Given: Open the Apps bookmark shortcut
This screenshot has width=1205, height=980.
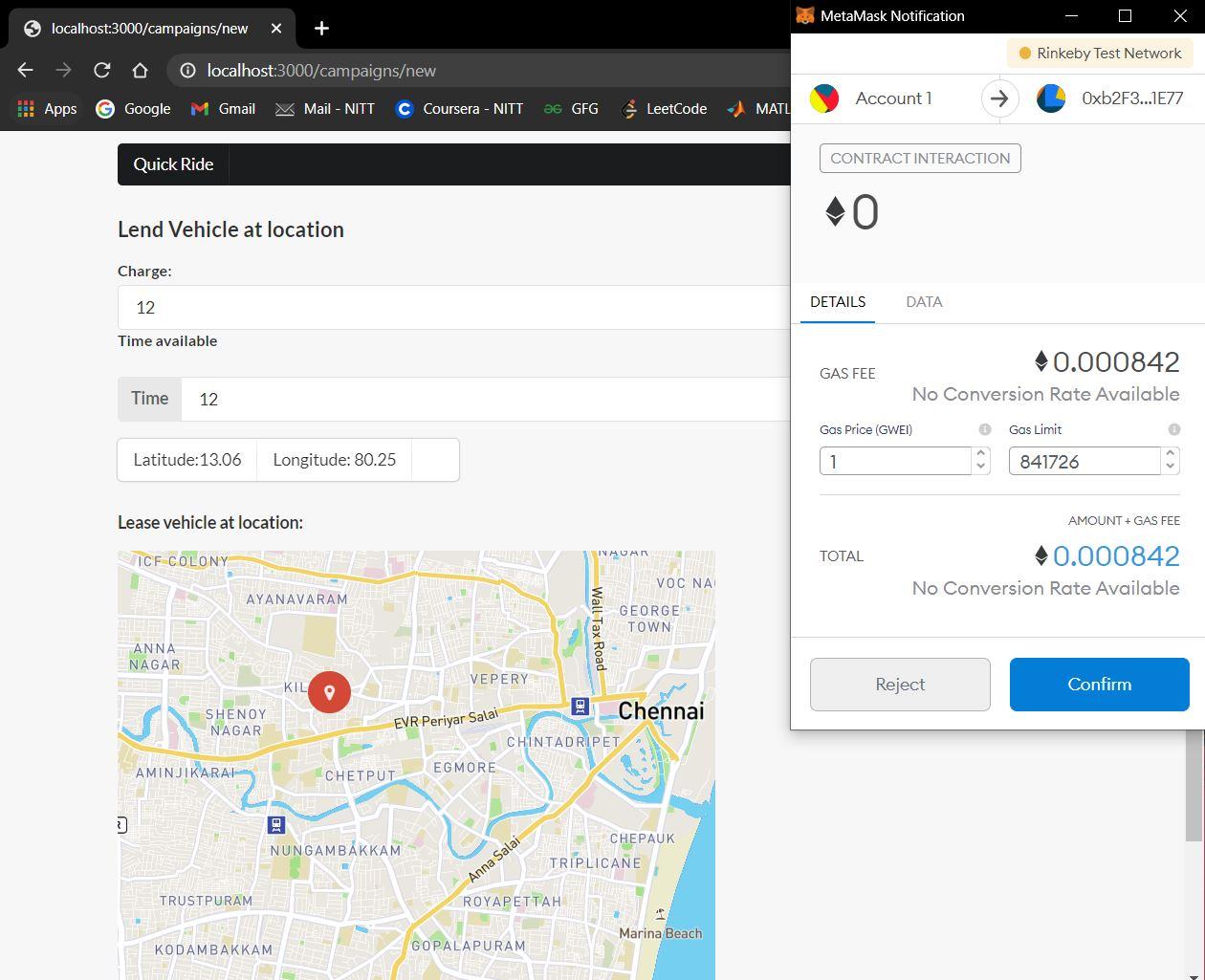Looking at the screenshot, I should pos(47,108).
